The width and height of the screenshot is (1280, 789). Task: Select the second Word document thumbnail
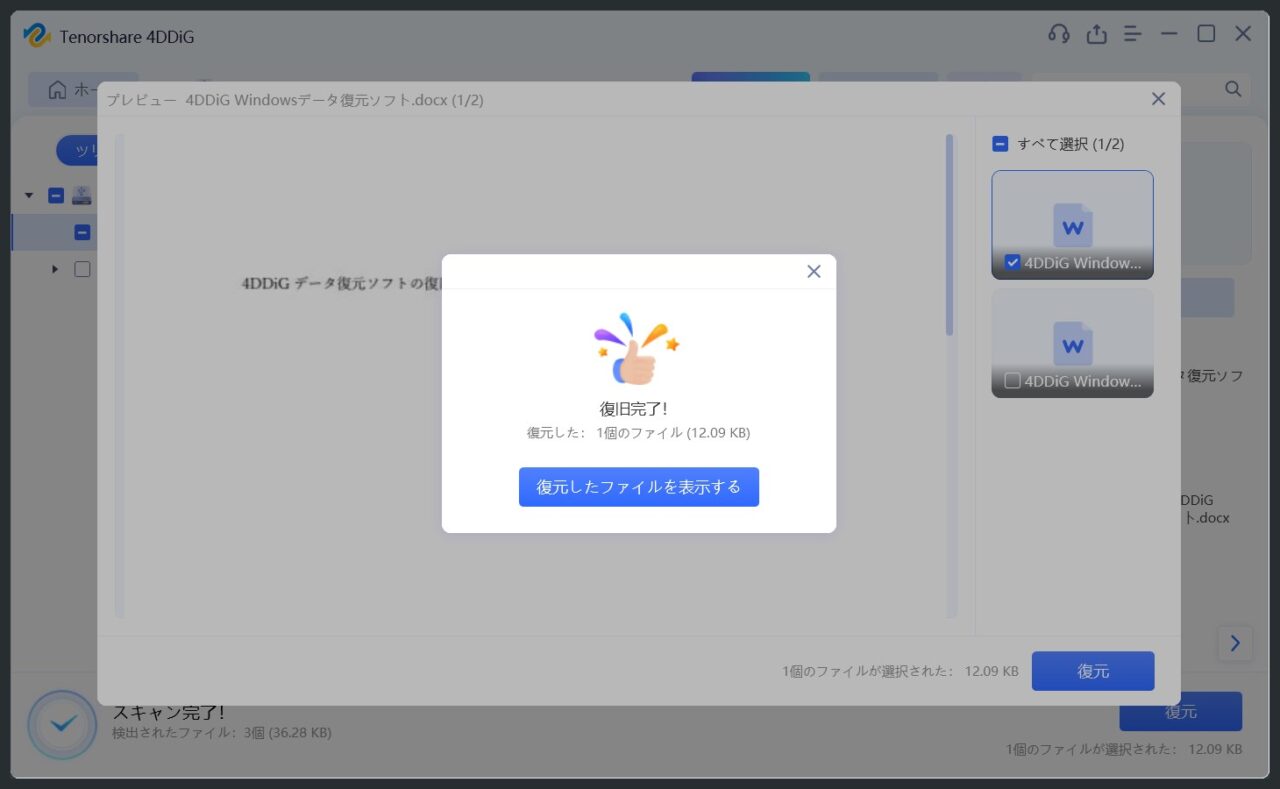[x=1072, y=343]
